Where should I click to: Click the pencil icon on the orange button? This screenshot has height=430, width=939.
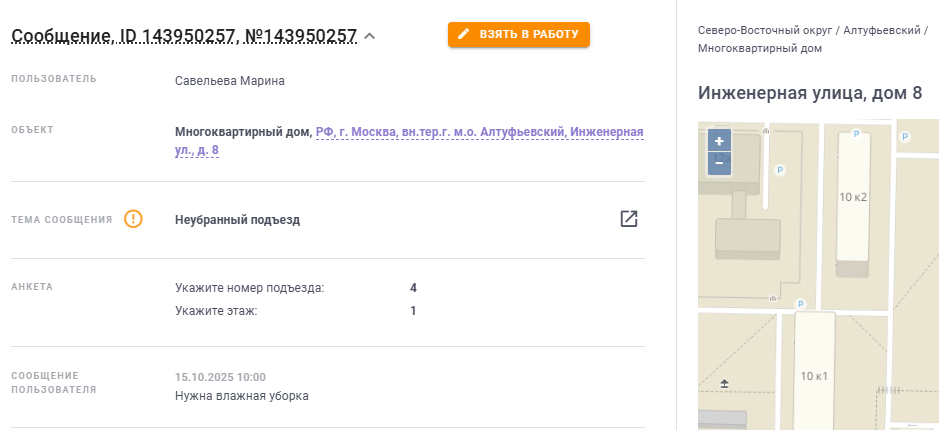coord(463,35)
